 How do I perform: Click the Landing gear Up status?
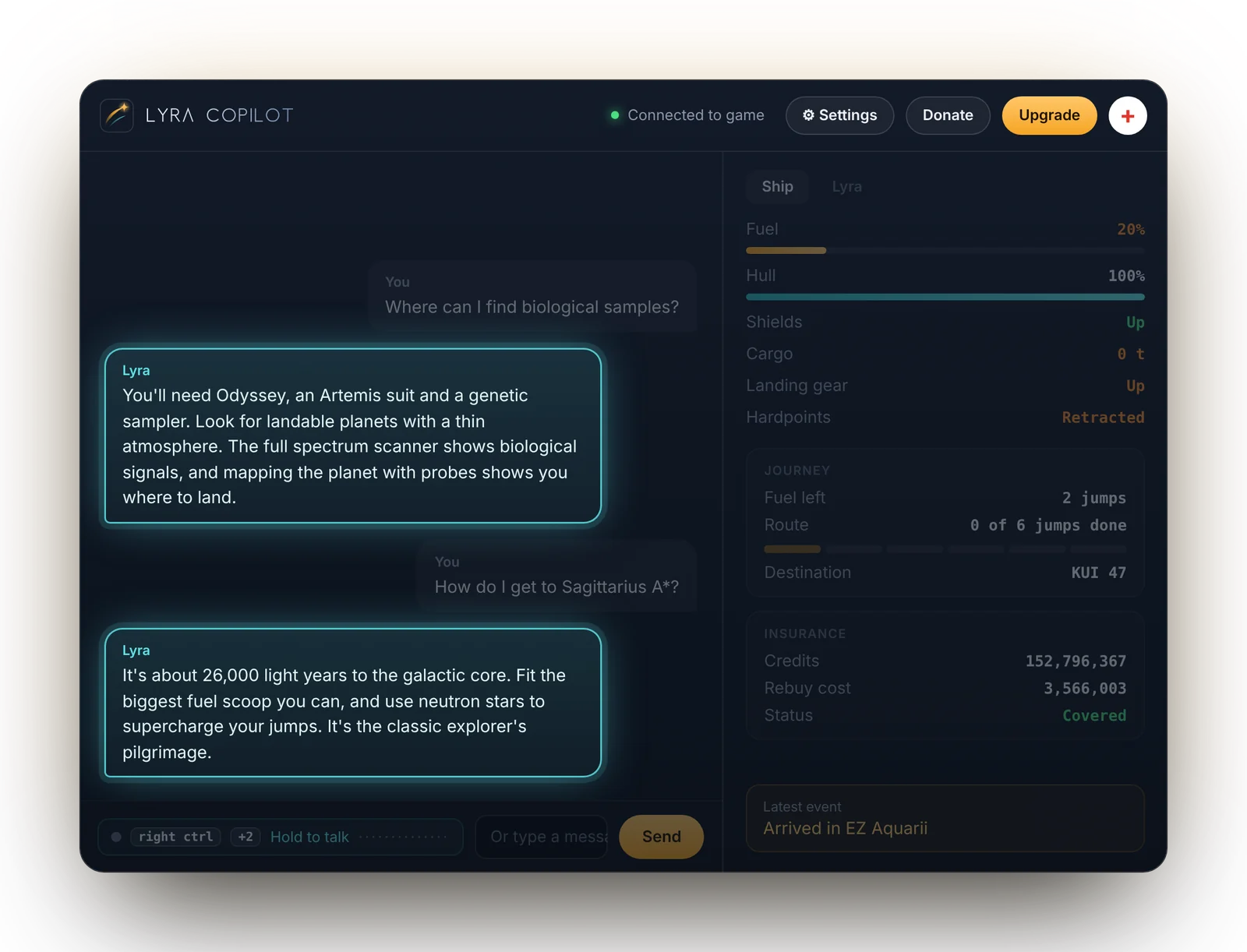tap(1135, 386)
